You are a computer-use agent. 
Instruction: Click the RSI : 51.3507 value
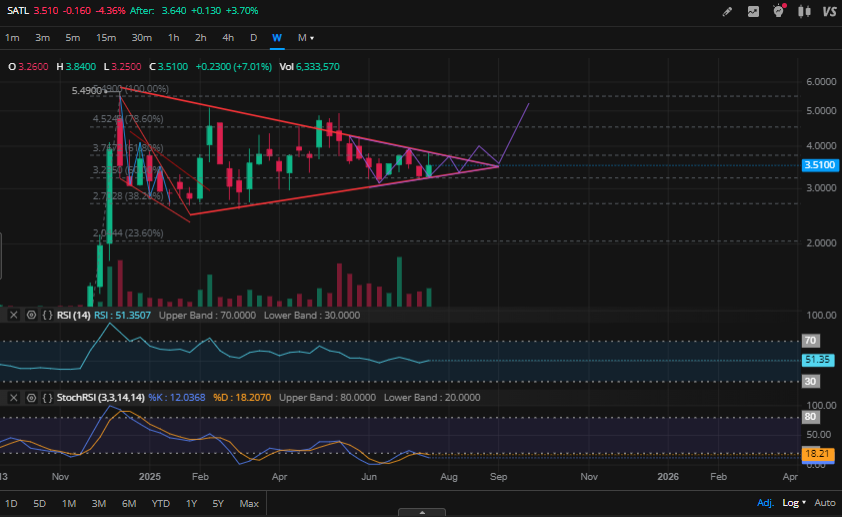click(x=122, y=315)
